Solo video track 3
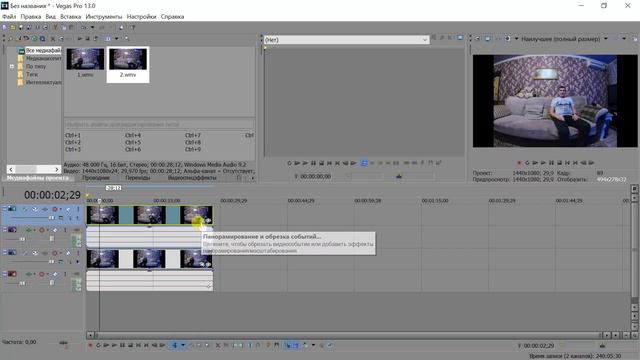 [x=78, y=253]
